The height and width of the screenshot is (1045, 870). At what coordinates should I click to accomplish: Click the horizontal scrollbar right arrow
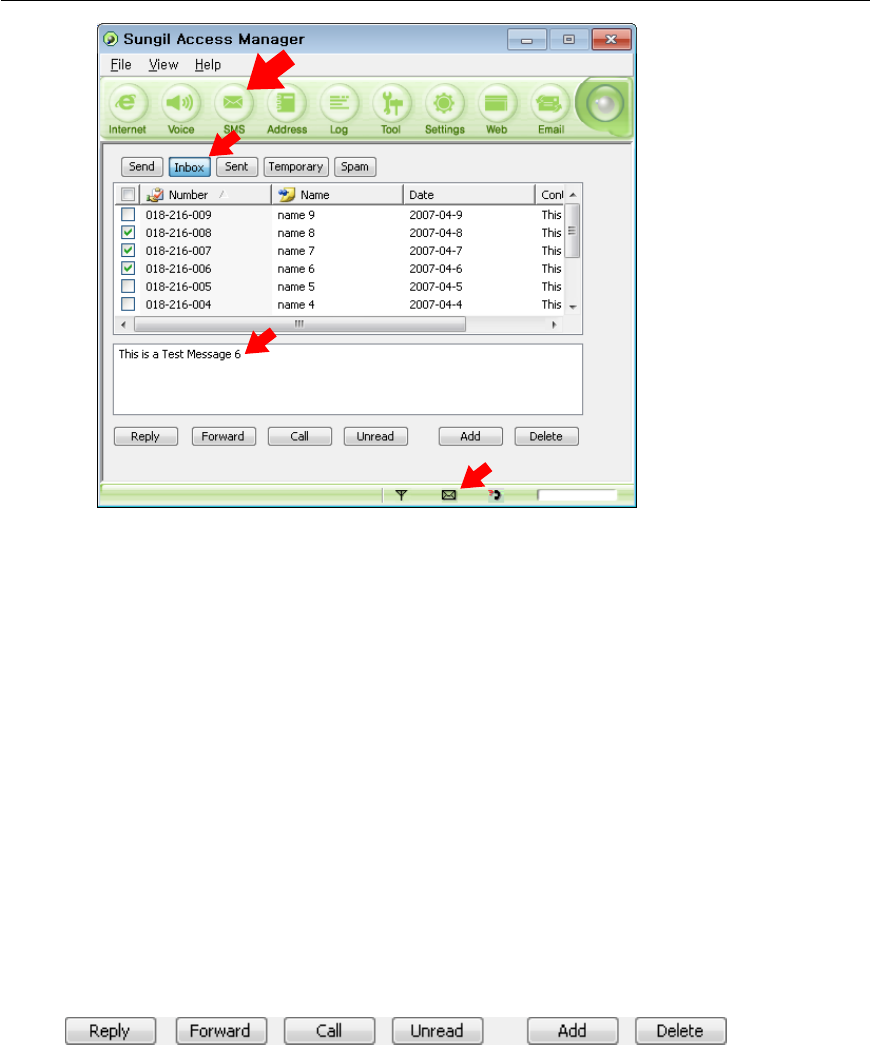553,325
